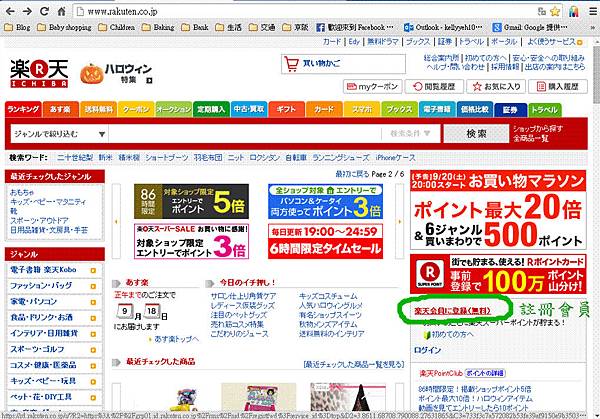
Task: Open the Blog bookmark folder
Action: (x=17, y=27)
